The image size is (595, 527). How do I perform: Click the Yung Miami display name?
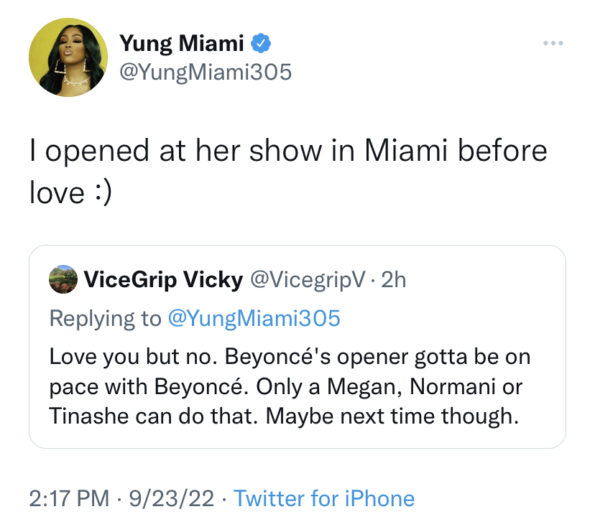(x=181, y=44)
